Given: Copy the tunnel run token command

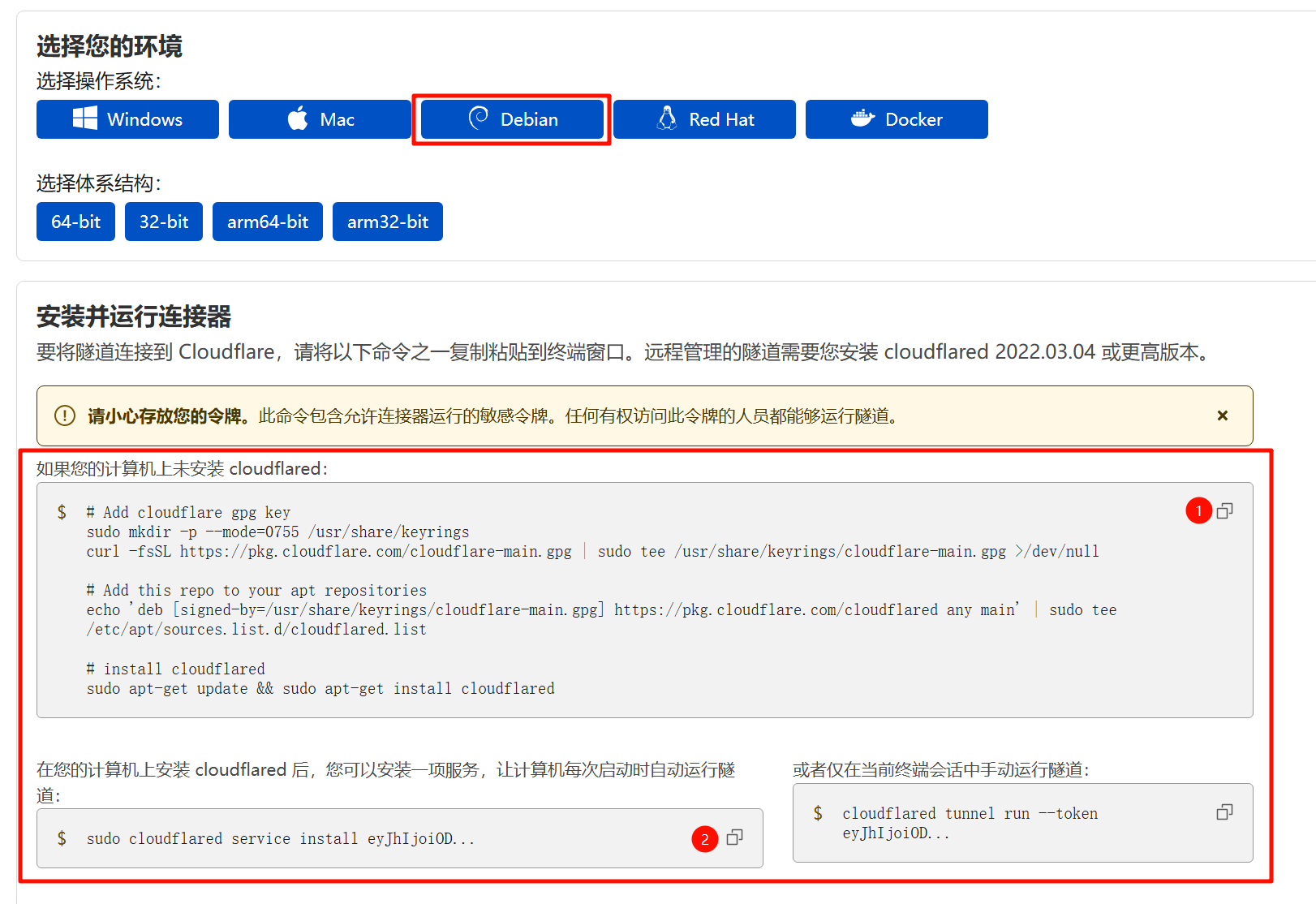Looking at the screenshot, I should click(x=1224, y=812).
